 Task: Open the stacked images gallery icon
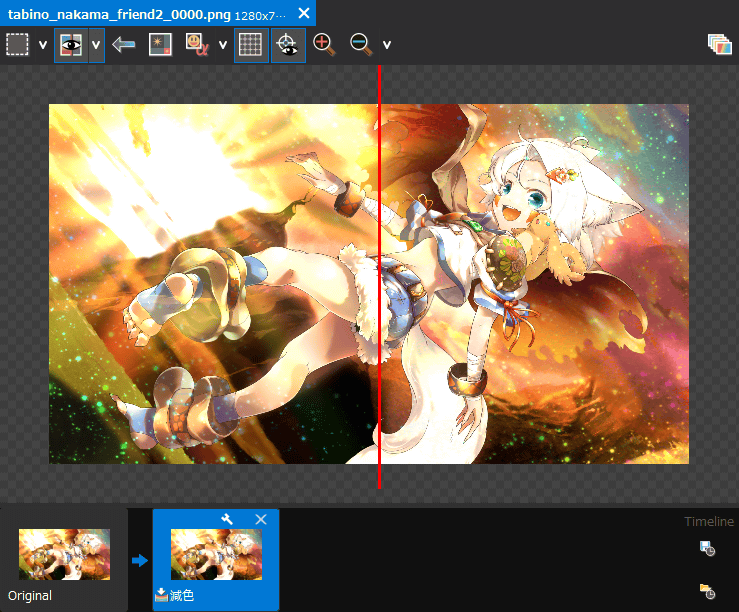click(x=720, y=45)
